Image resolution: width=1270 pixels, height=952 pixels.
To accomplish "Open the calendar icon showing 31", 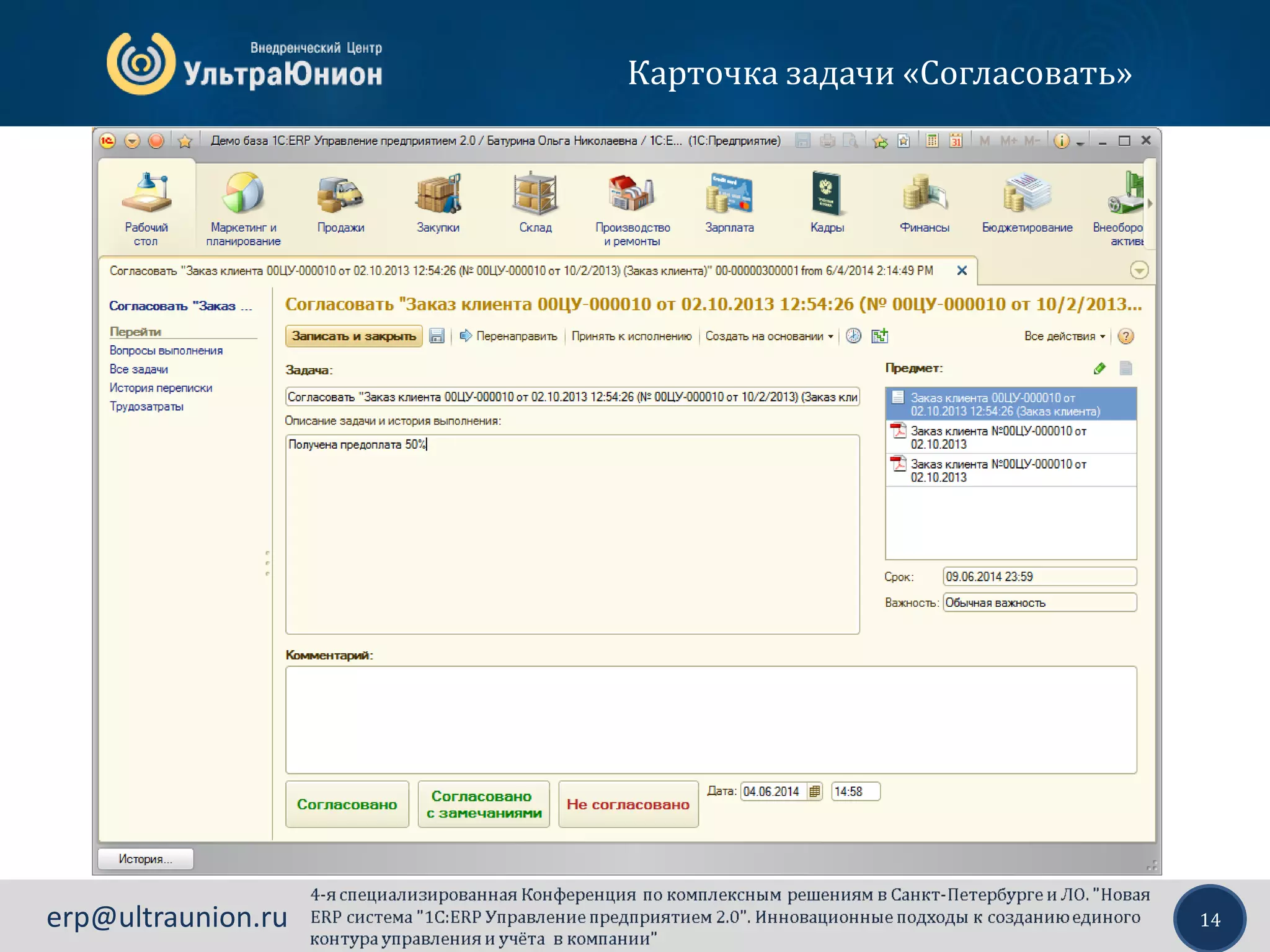I will [x=956, y=141].
